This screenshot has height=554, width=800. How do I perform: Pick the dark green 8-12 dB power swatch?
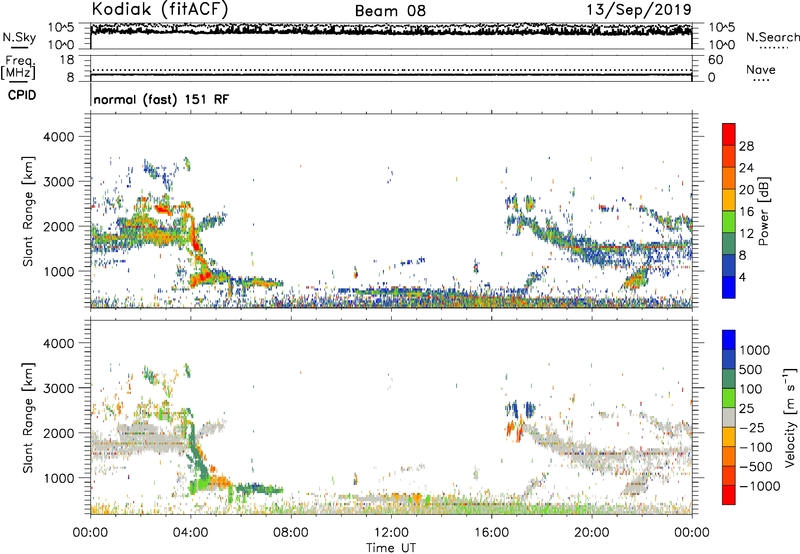729,243
